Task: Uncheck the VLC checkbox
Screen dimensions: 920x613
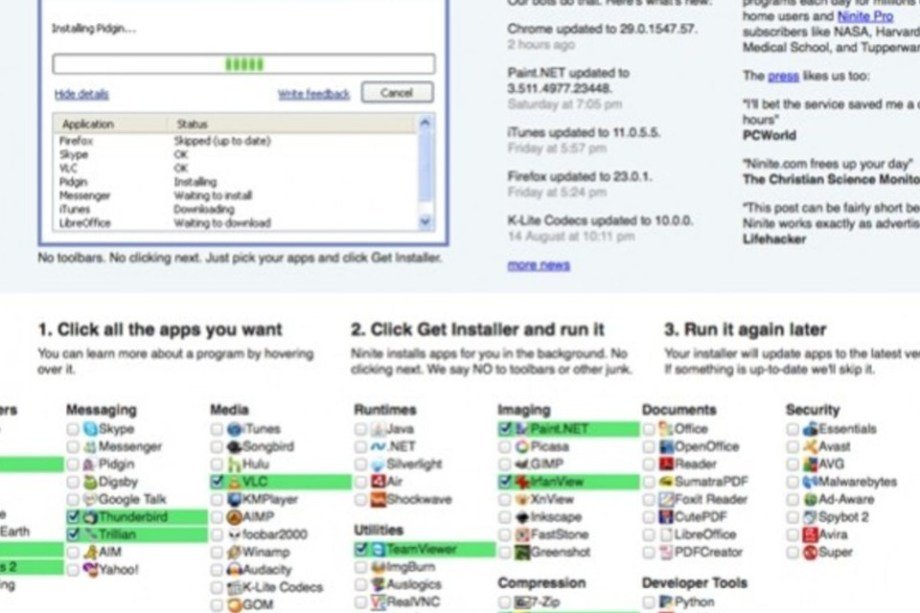Action: click(217, 482)
